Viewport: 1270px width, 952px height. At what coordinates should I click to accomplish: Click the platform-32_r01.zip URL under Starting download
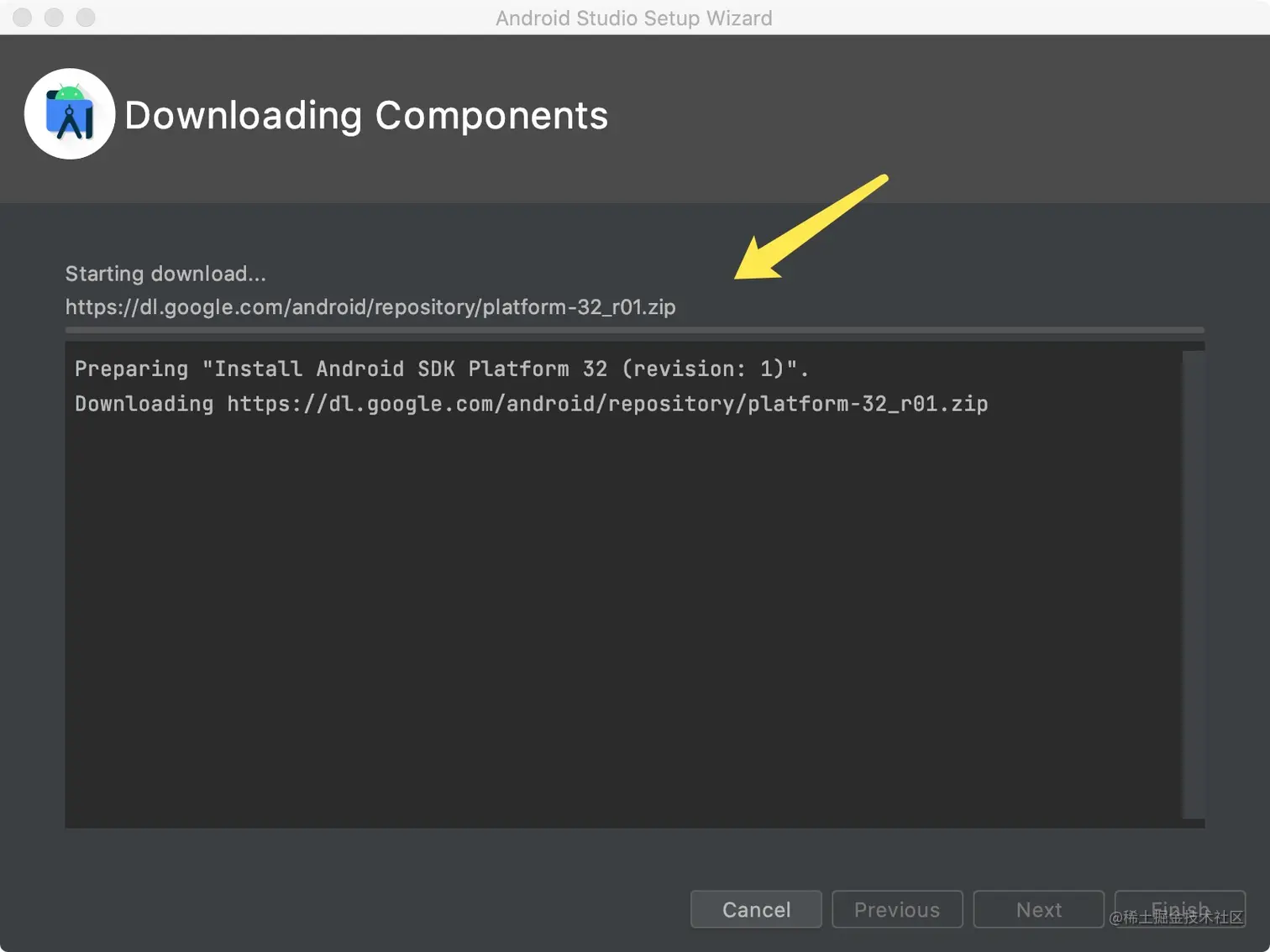coord(370,307)
